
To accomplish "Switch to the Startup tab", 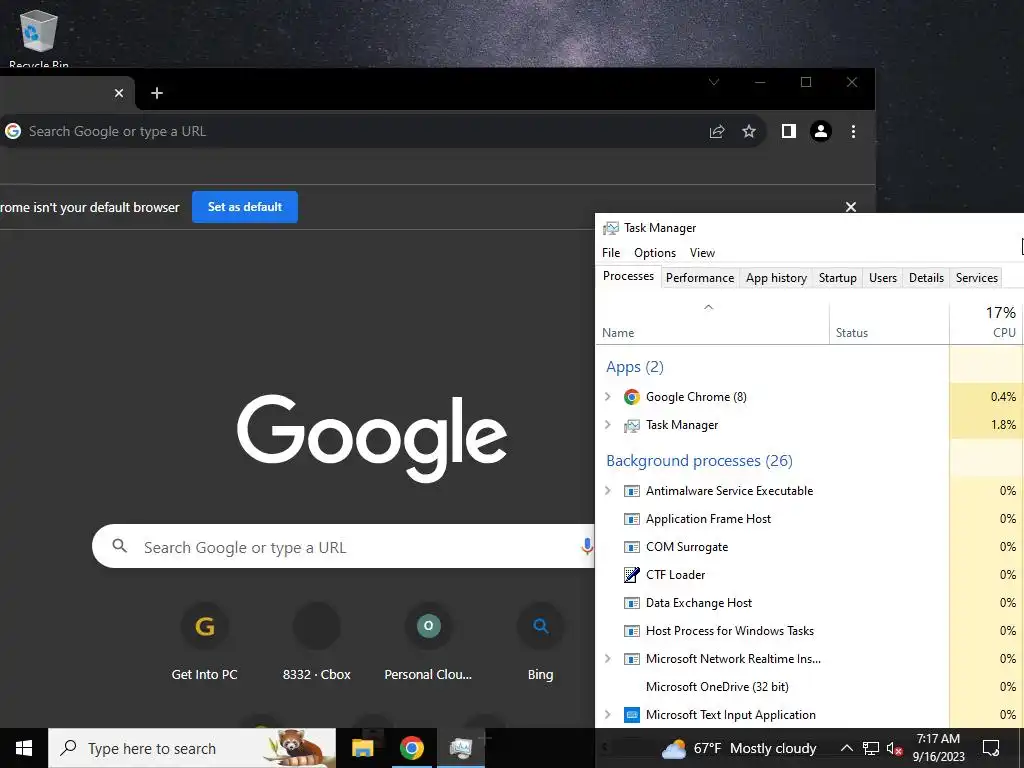I will coord(837,278).
